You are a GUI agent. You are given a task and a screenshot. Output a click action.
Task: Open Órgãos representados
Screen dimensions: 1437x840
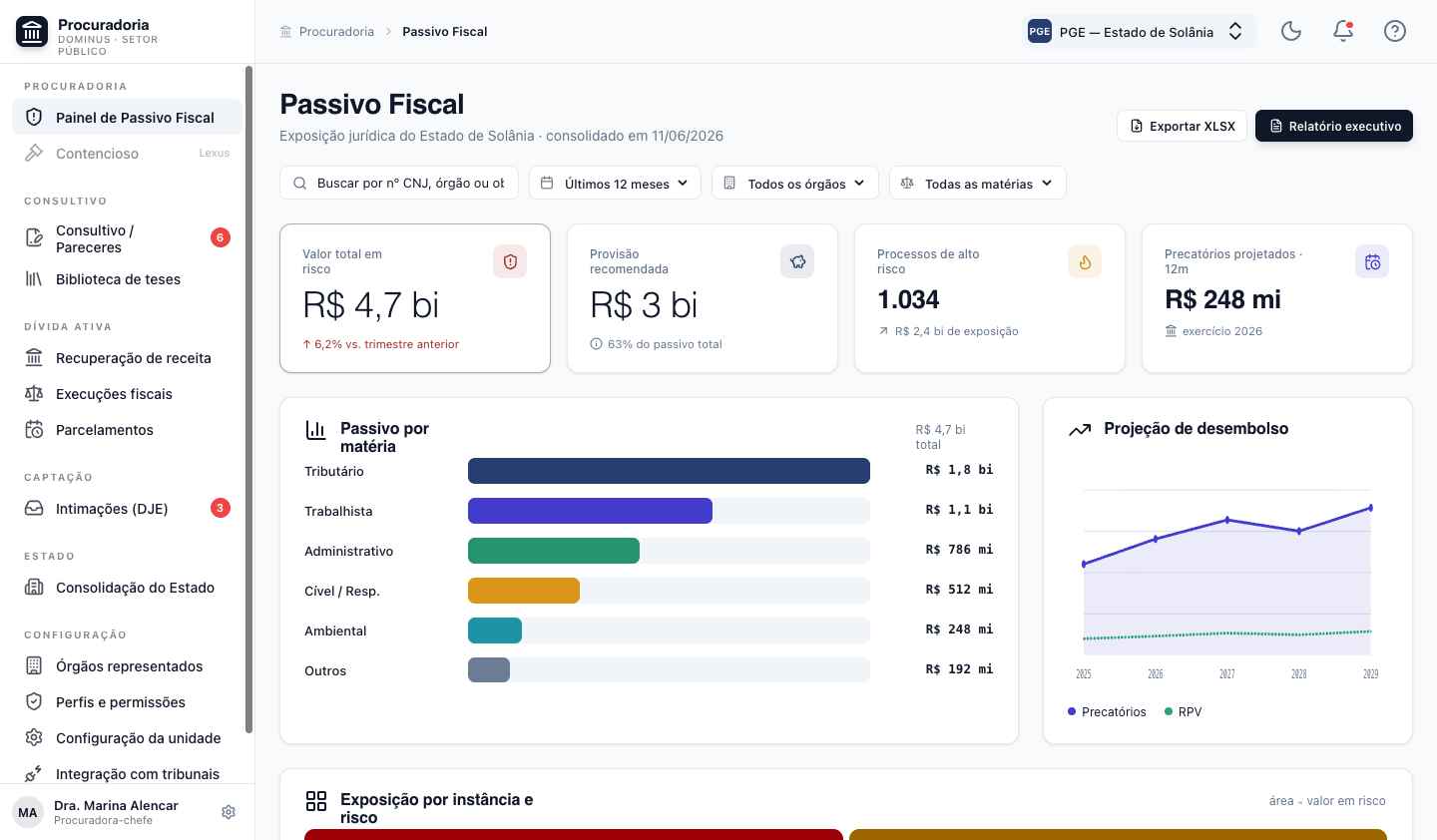(127, 666)
